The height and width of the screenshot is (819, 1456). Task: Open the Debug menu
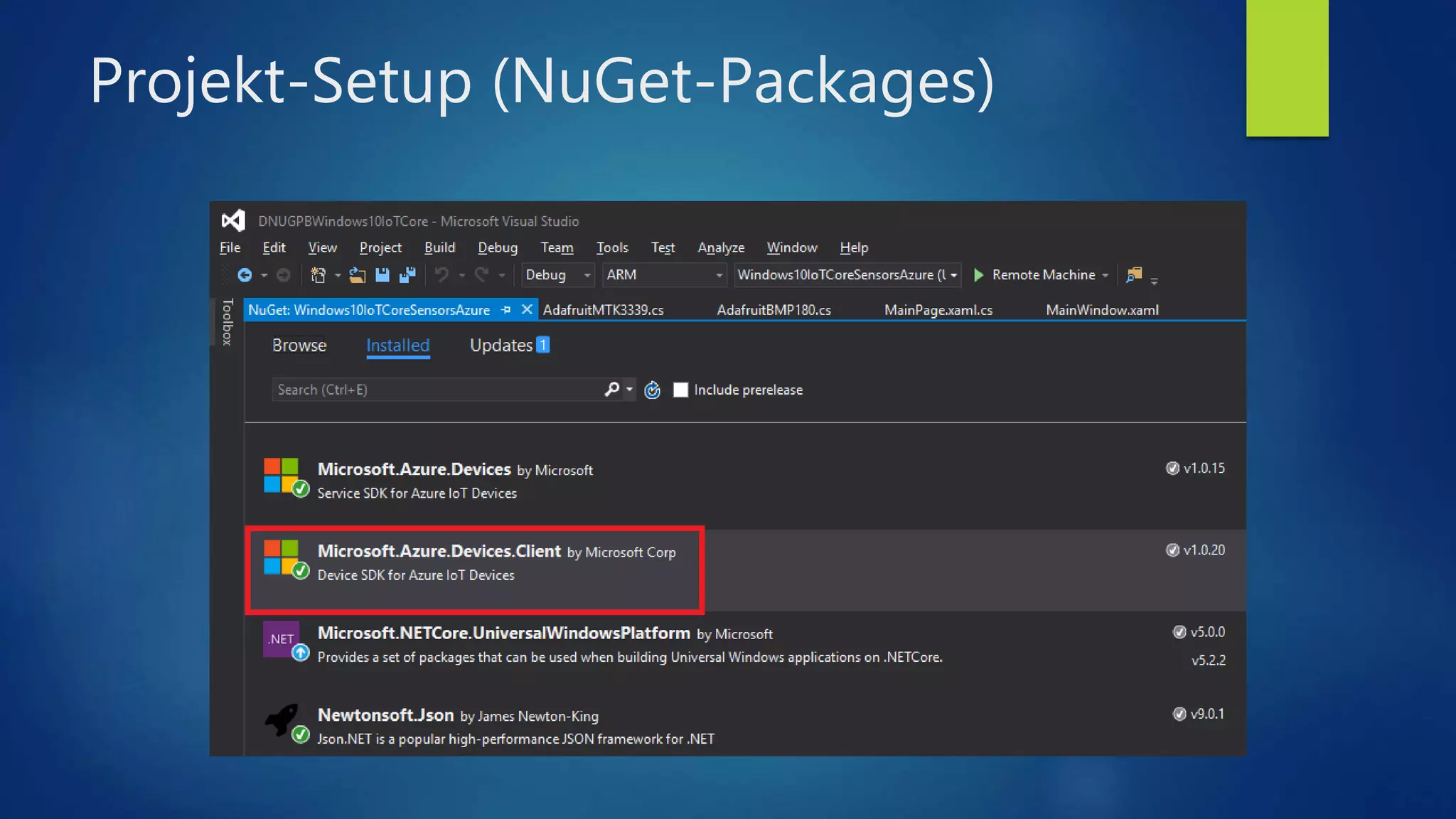[x=498, y=247]
